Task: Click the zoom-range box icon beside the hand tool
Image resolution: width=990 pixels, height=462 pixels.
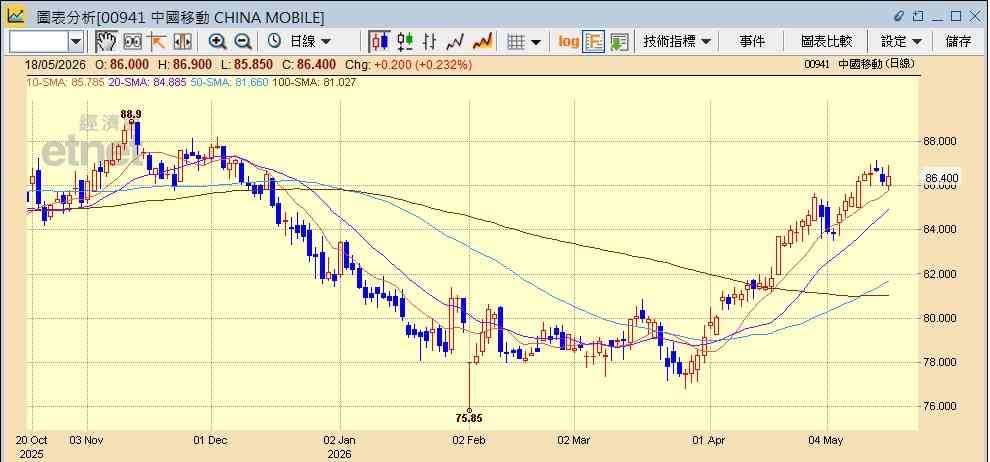Action: (x=132, y=42)
